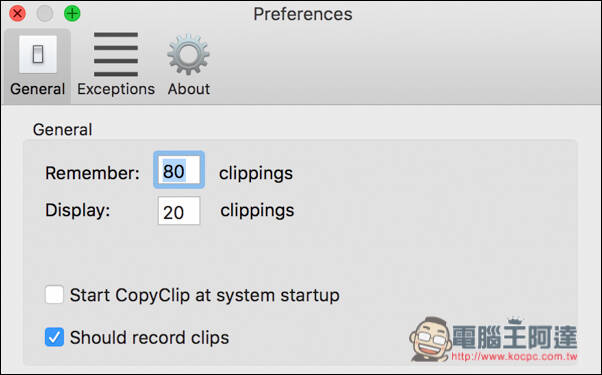Enable Start CopyClip at system startup checkbox
Image resolution: width=602 pixels, height=375 pixels.
54,295
